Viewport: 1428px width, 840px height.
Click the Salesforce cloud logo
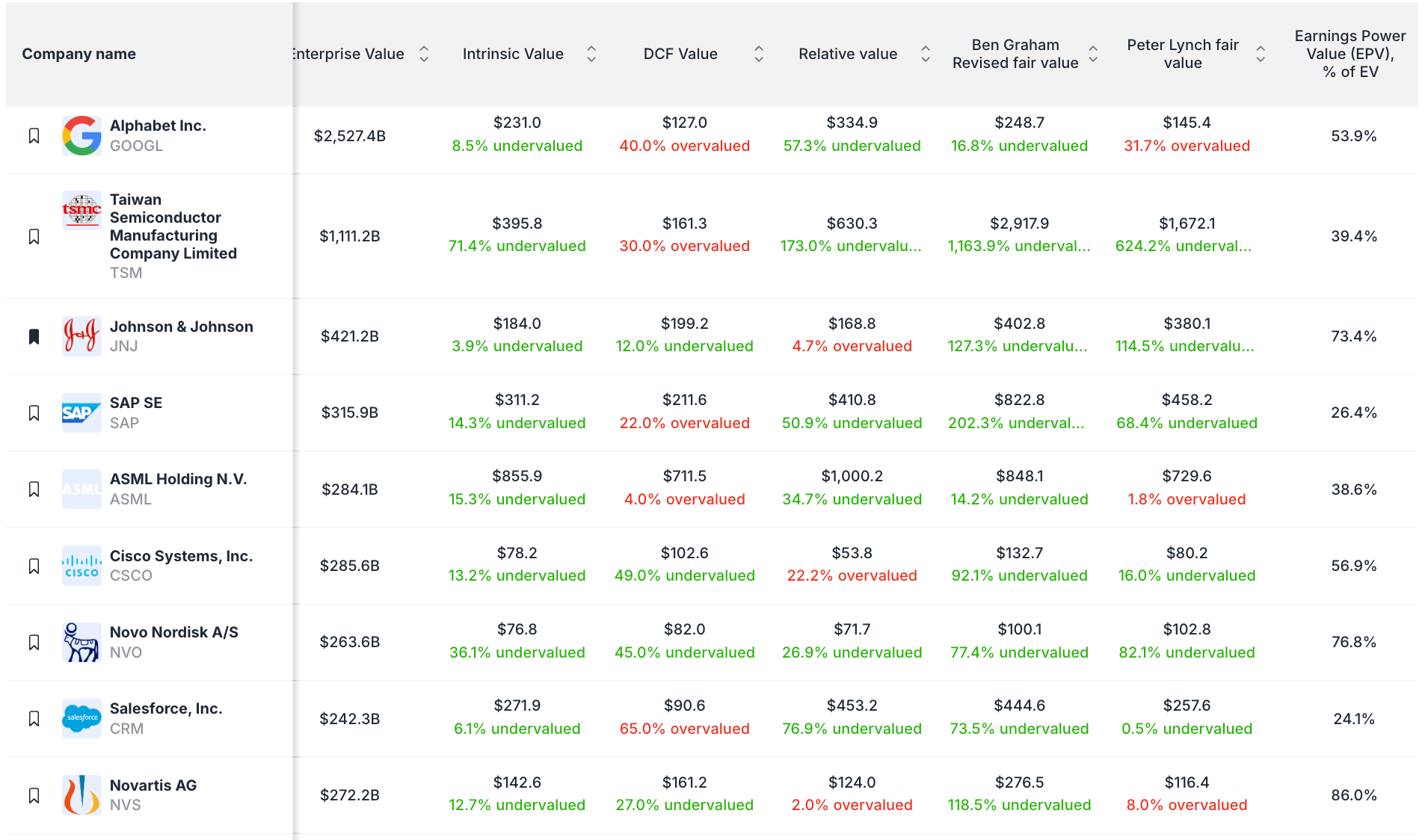pyautogui.click(x=81, y=718)
